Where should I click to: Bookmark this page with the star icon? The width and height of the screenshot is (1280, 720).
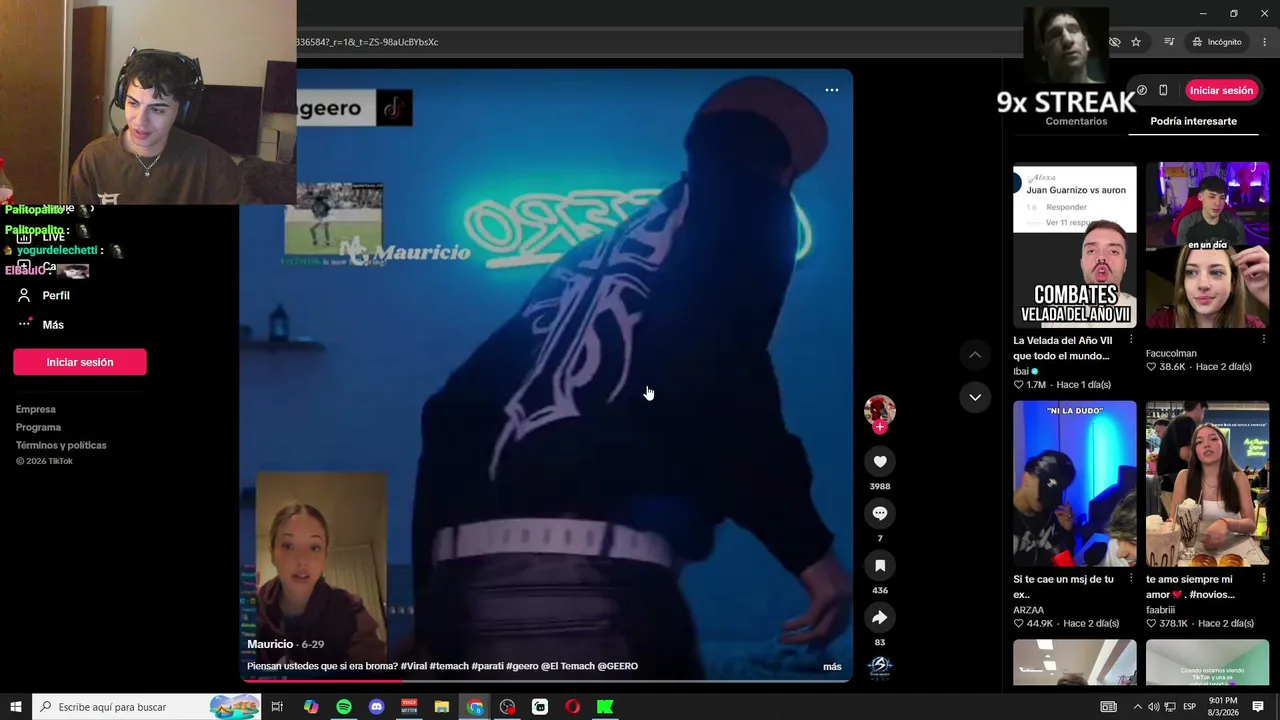click(1136, 42)
